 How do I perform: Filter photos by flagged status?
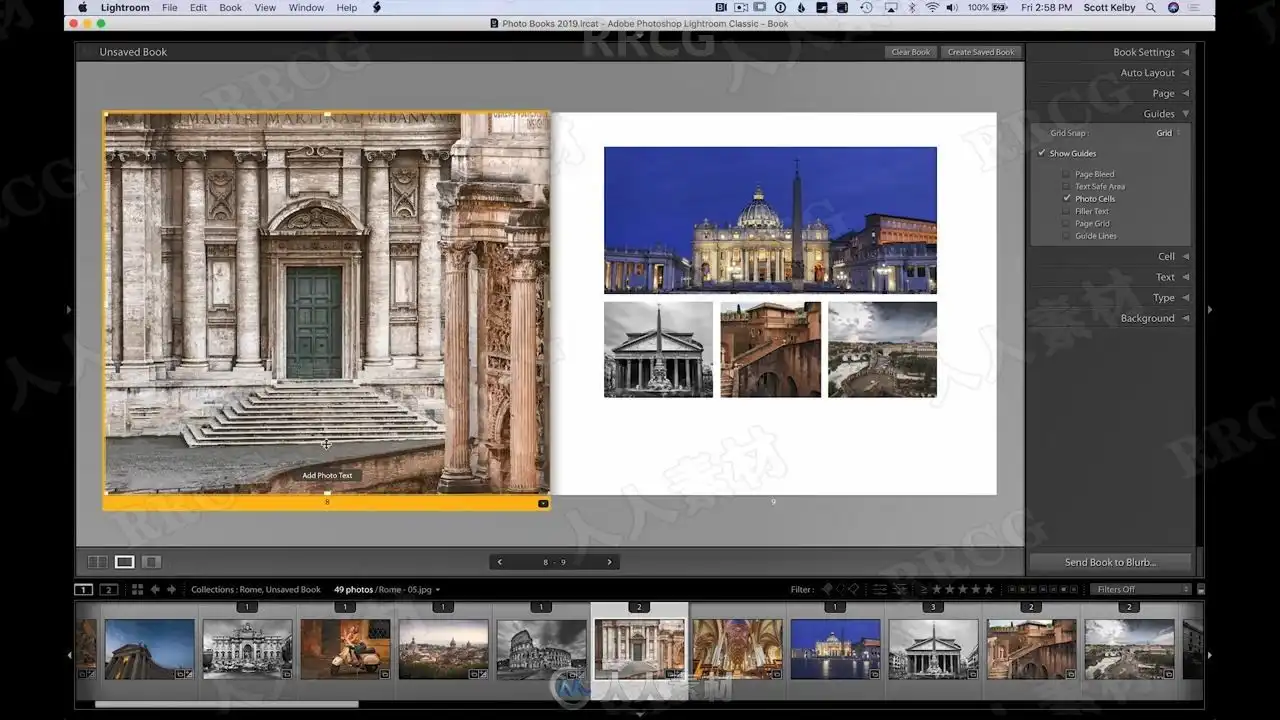(827, 589)
